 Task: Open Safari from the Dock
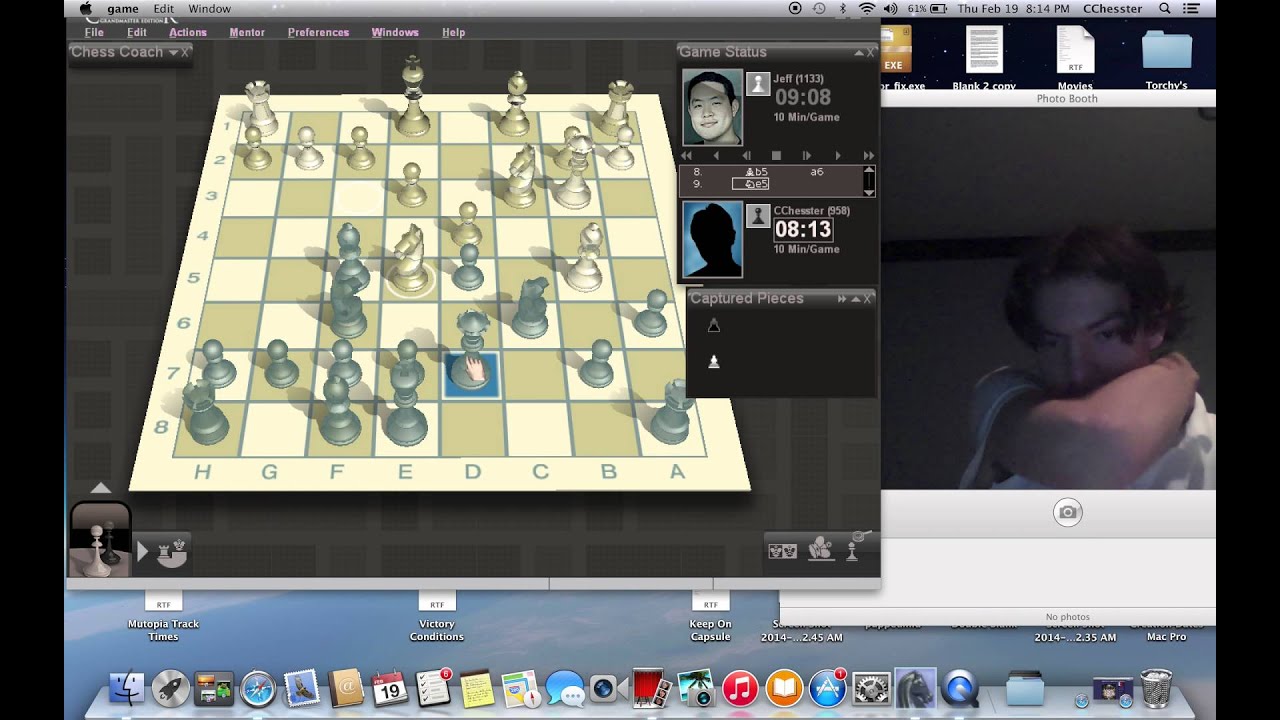[258, 689]
